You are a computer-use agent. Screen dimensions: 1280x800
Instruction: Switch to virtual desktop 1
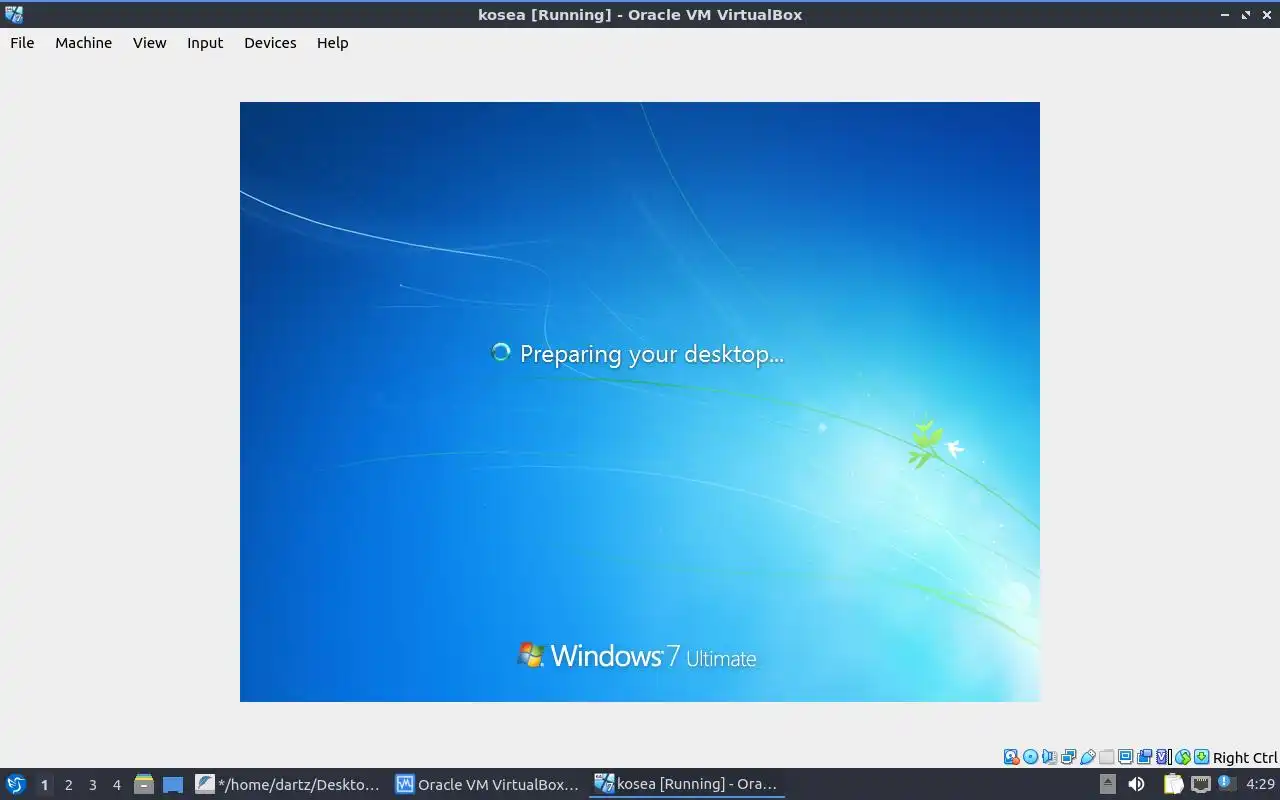44,785
